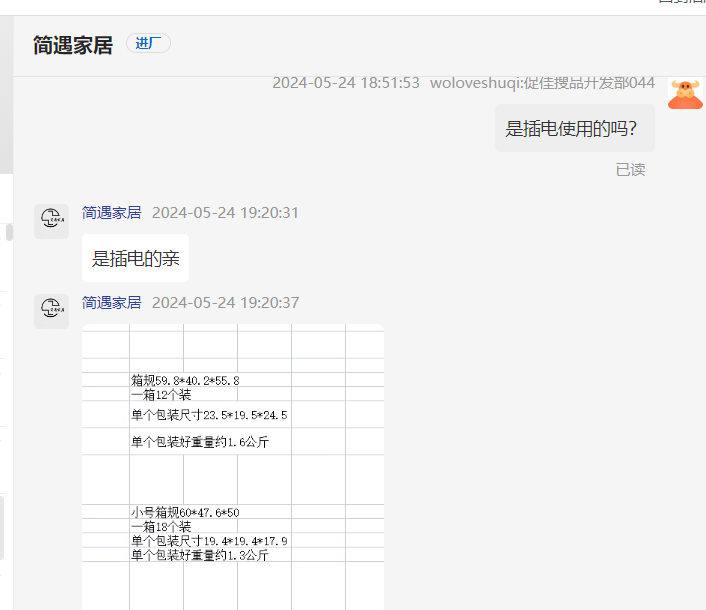706x610 pixels.
Task: Click sender name 简遇家居 above 是插电的亲
Action: (x=111, y=213)
